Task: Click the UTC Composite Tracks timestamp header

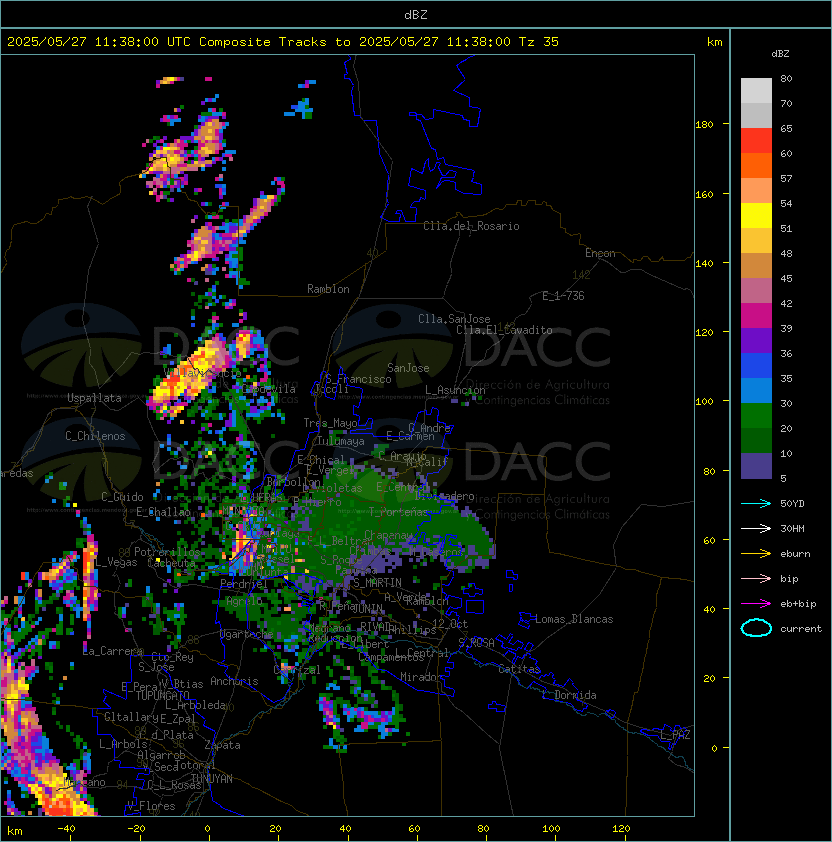Action: [283, 42]
